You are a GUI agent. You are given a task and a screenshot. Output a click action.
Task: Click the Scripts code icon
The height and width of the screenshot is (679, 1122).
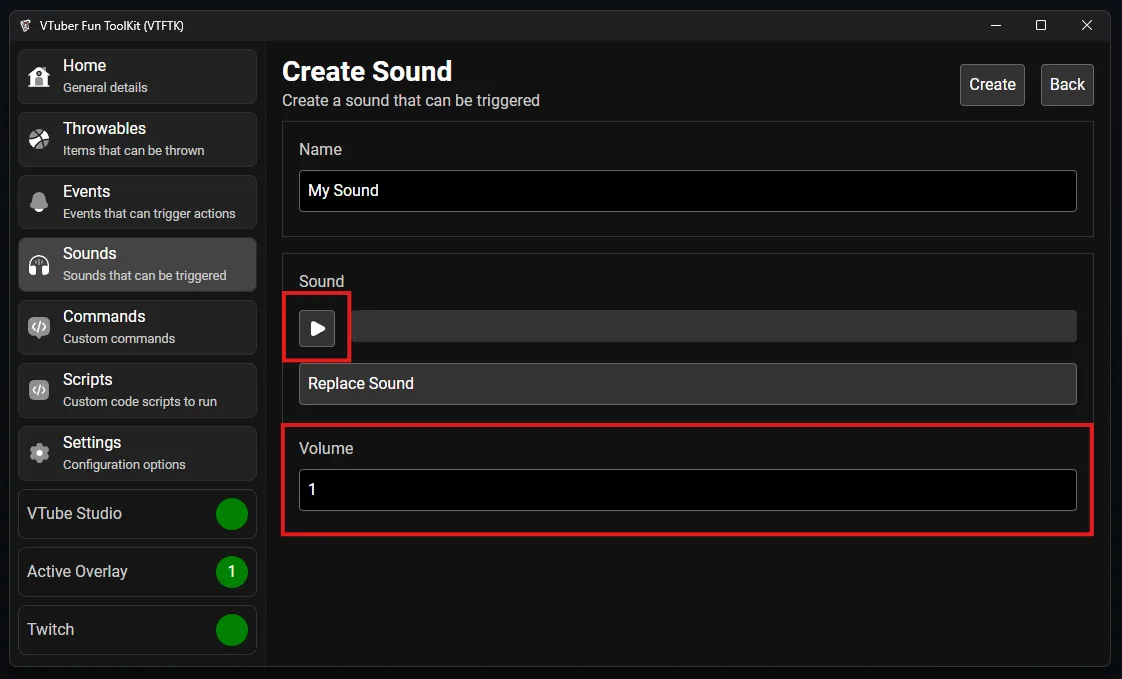(x=39, y=390)
